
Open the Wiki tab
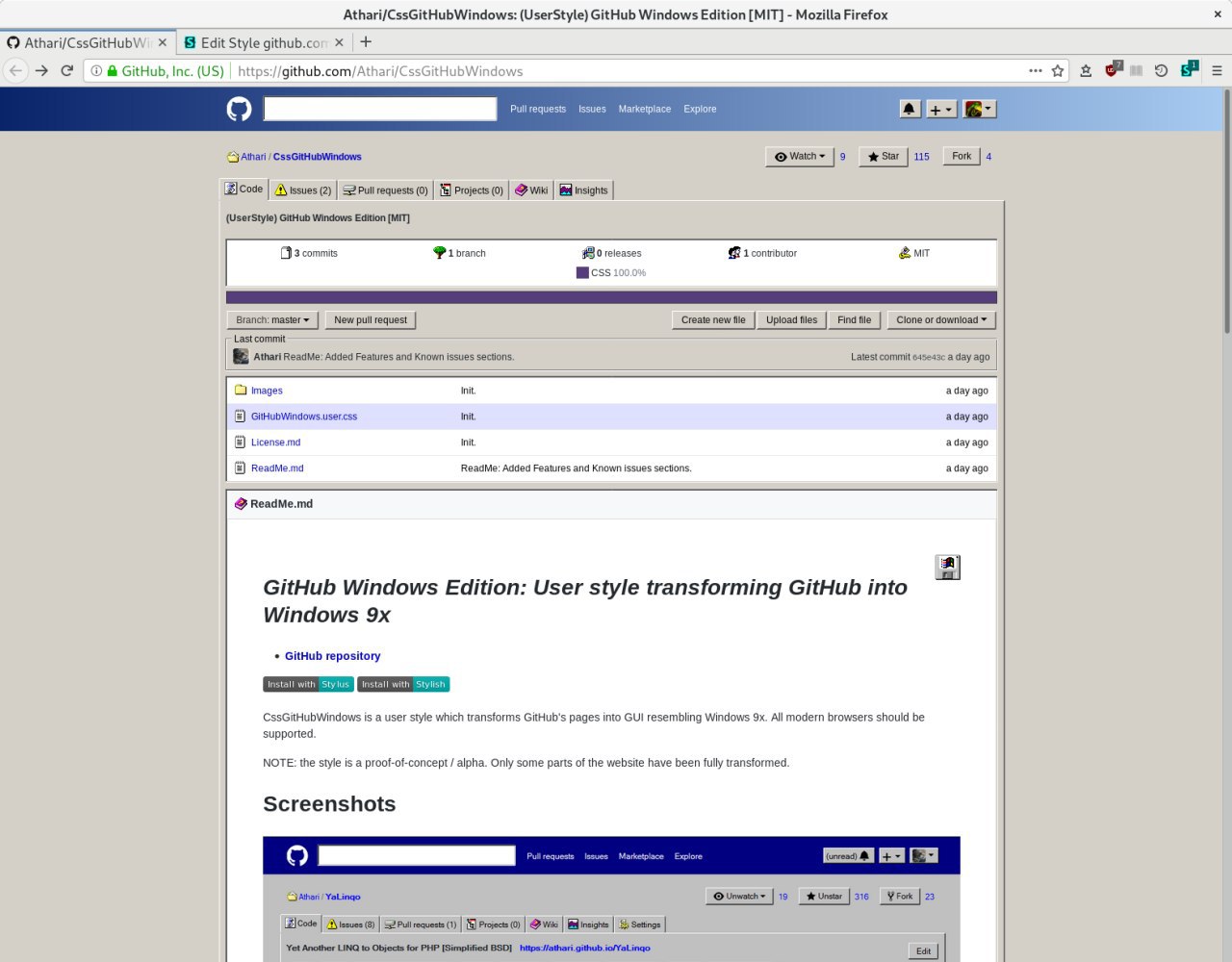(531, 190)
